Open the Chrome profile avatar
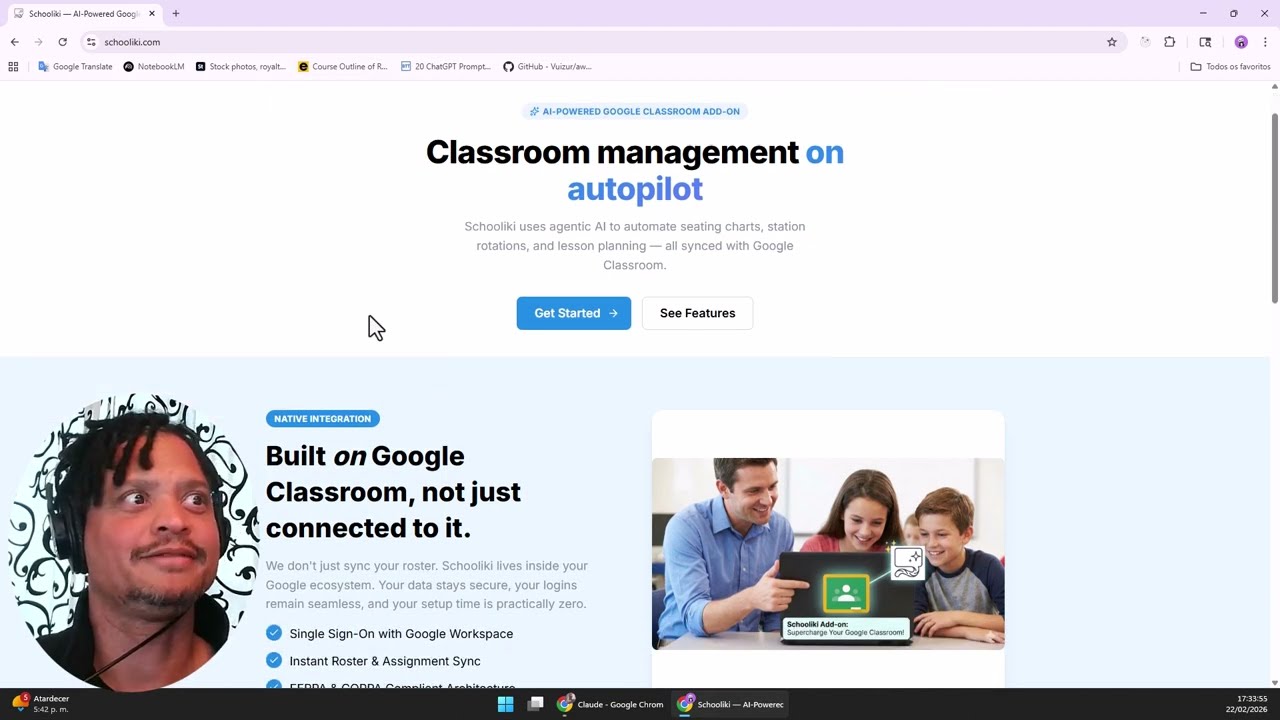 click(1241, 42)
